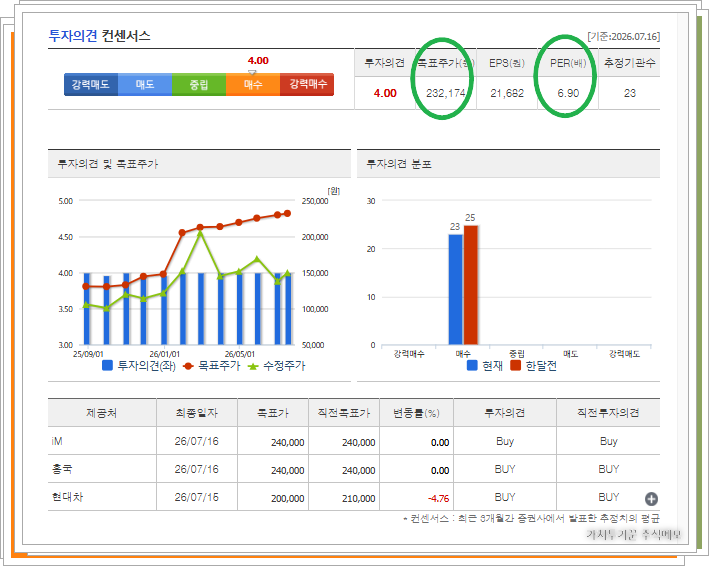
Task: Click the 투자의견 및 목표주가 chart title
Action: pyautogui.click(x=108, y=164)
